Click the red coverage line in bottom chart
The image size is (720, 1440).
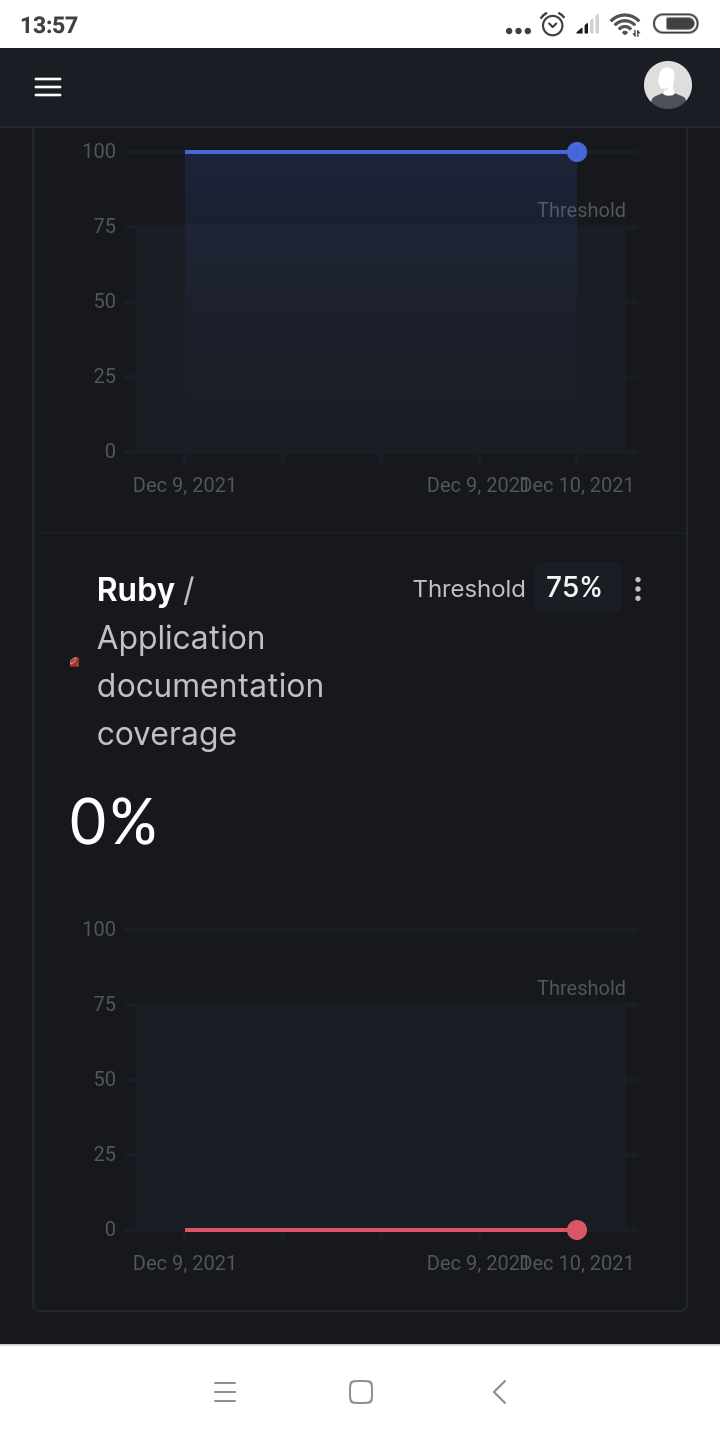(x=380, y=1230)
